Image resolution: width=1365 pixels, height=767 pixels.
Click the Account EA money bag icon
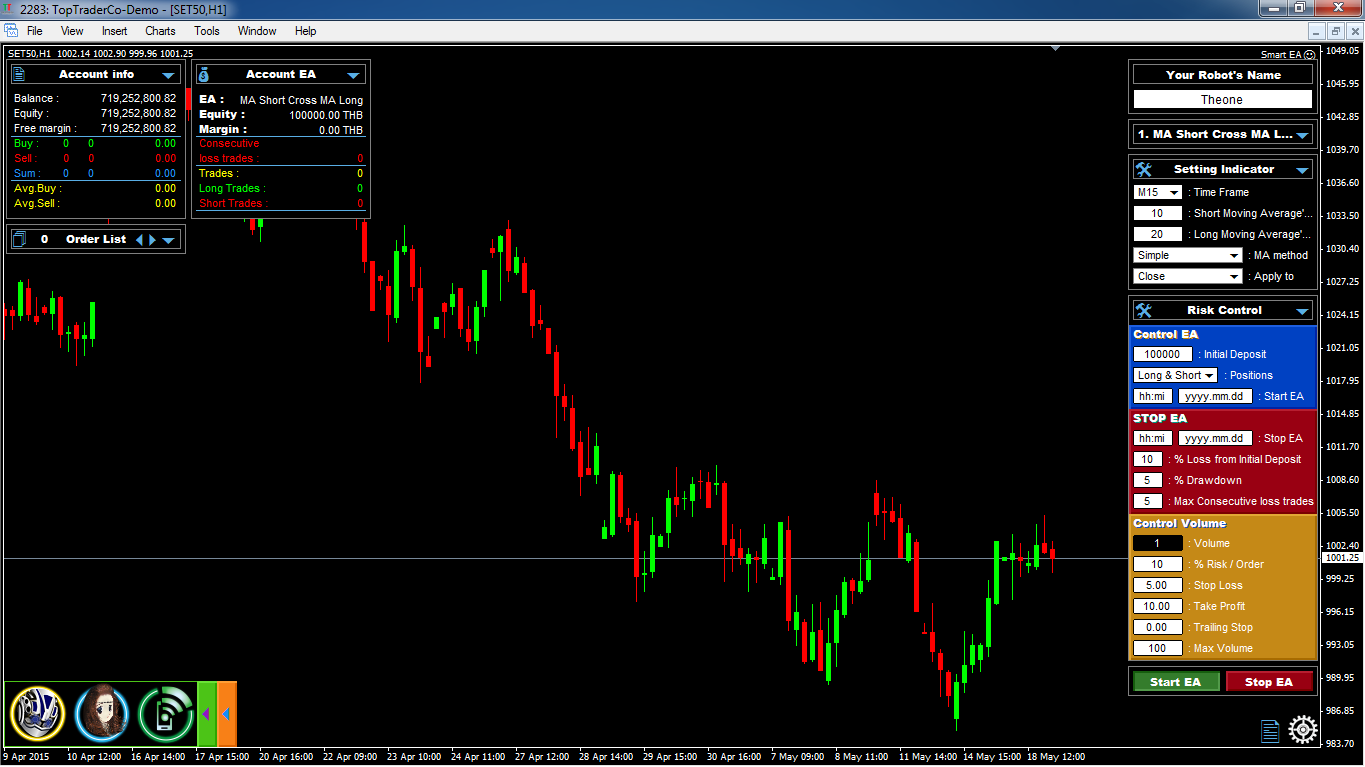204,74
